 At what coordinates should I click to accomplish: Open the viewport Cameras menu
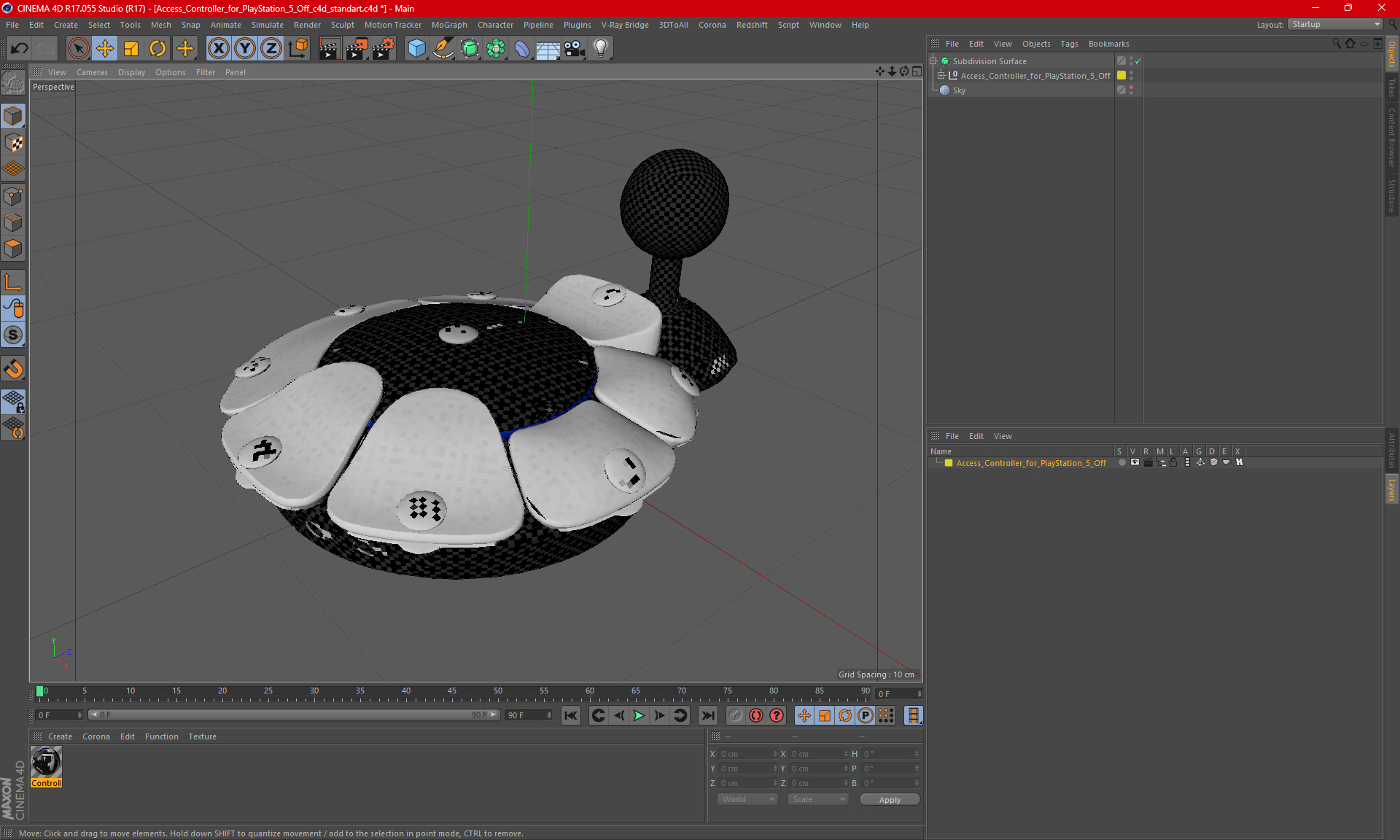92,72
